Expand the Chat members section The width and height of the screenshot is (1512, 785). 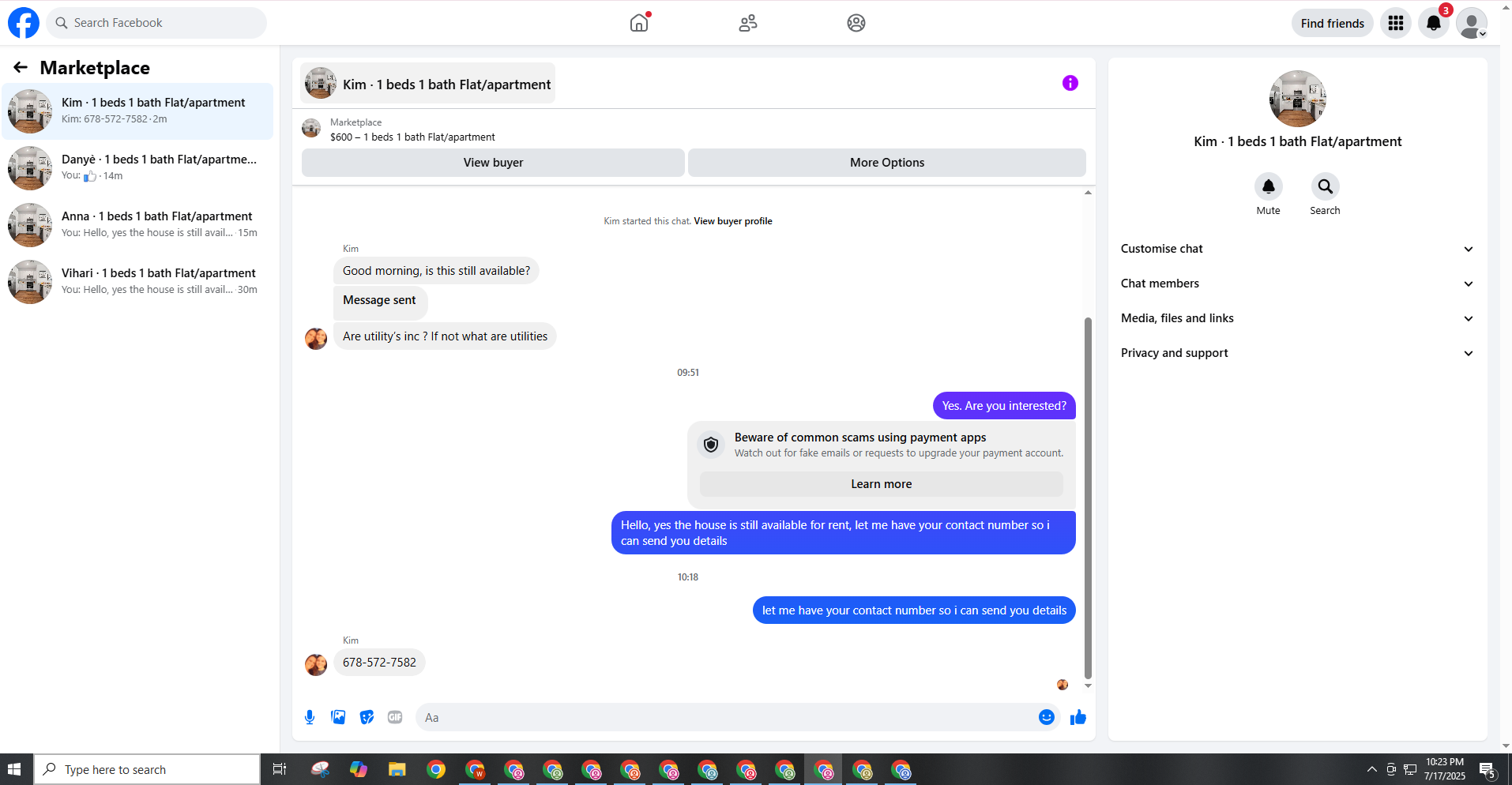point(1297,284)
